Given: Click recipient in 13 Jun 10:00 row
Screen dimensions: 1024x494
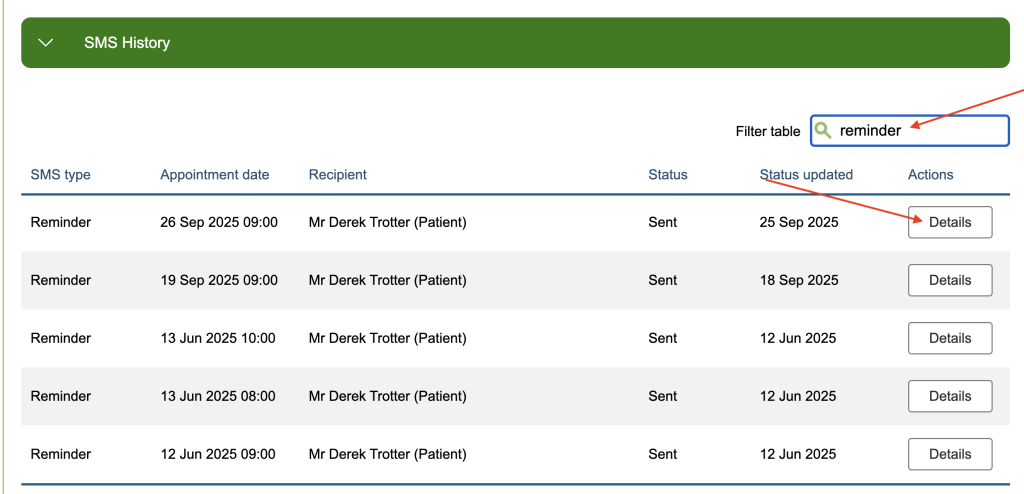Looking at the screenshot, I should [x=387, y=338].
